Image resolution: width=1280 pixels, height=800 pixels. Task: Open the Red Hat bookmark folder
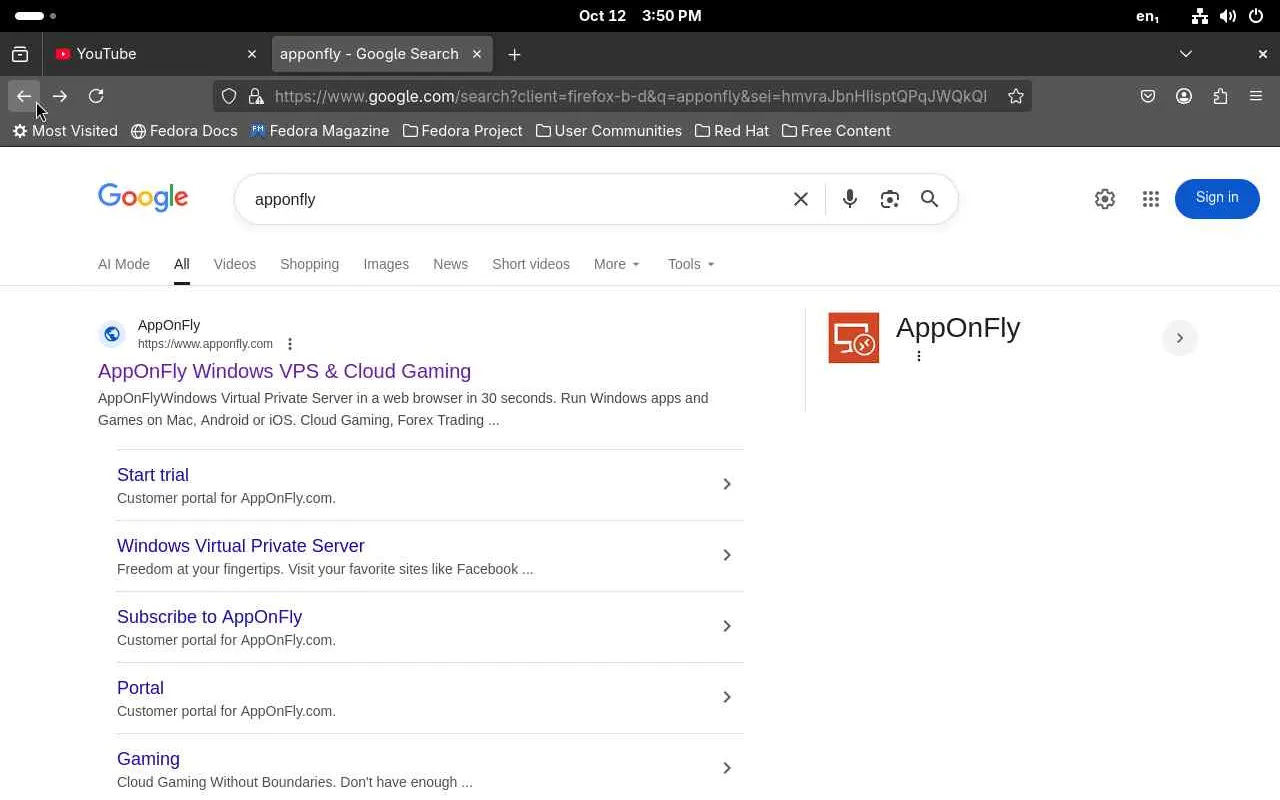click(x=732, y=131)
